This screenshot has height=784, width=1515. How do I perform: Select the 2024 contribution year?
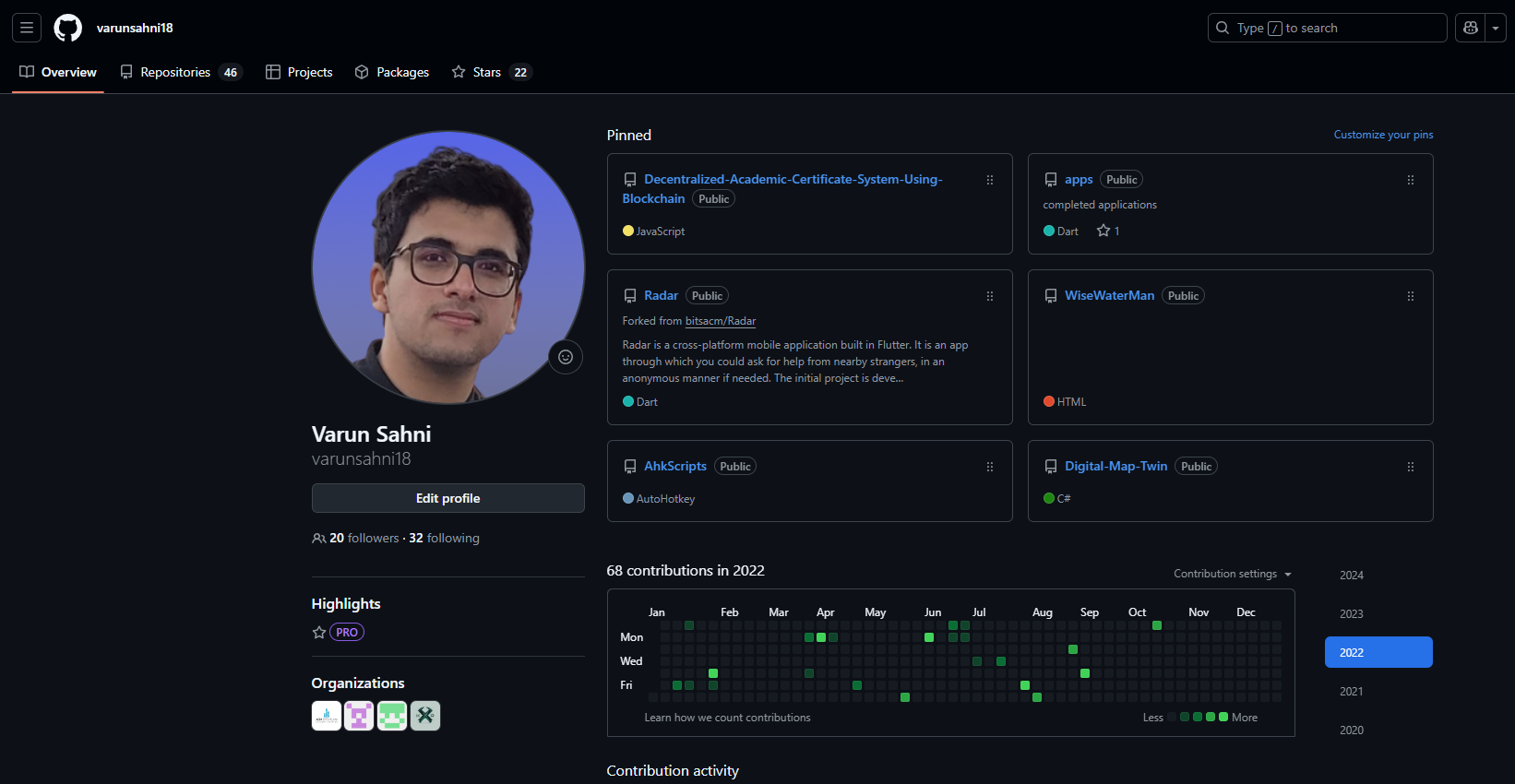pyautogui.click(x=1352, y=576)
